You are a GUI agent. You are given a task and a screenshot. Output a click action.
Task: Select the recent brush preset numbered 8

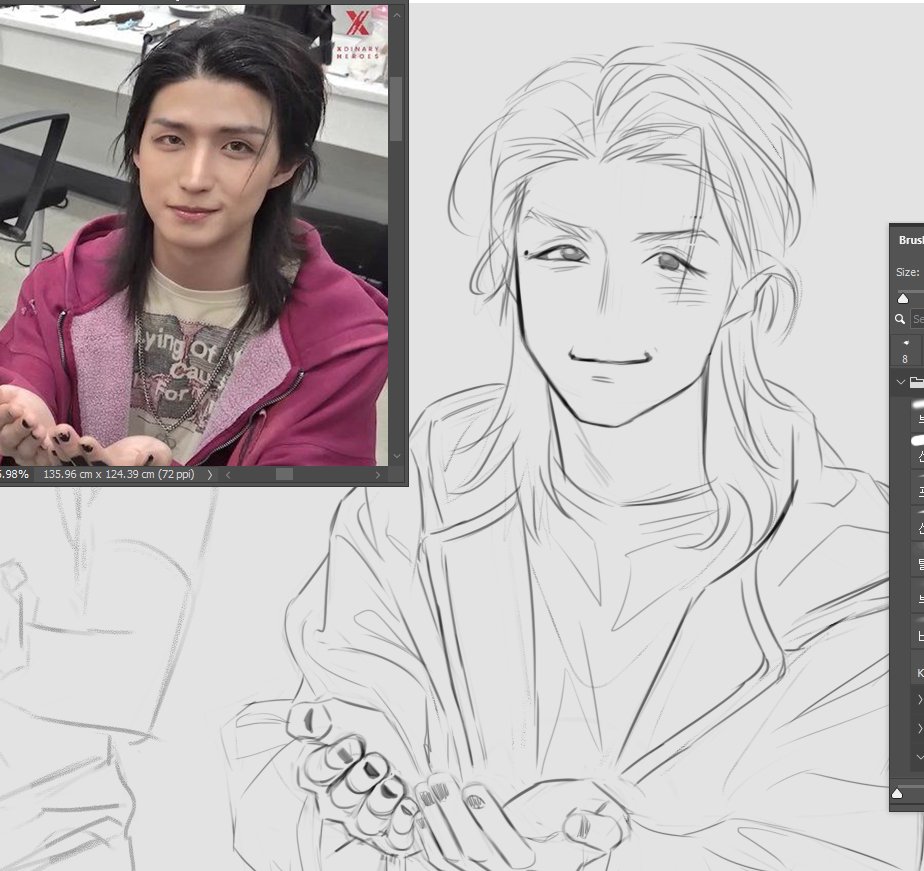click(x=905, y=351)
